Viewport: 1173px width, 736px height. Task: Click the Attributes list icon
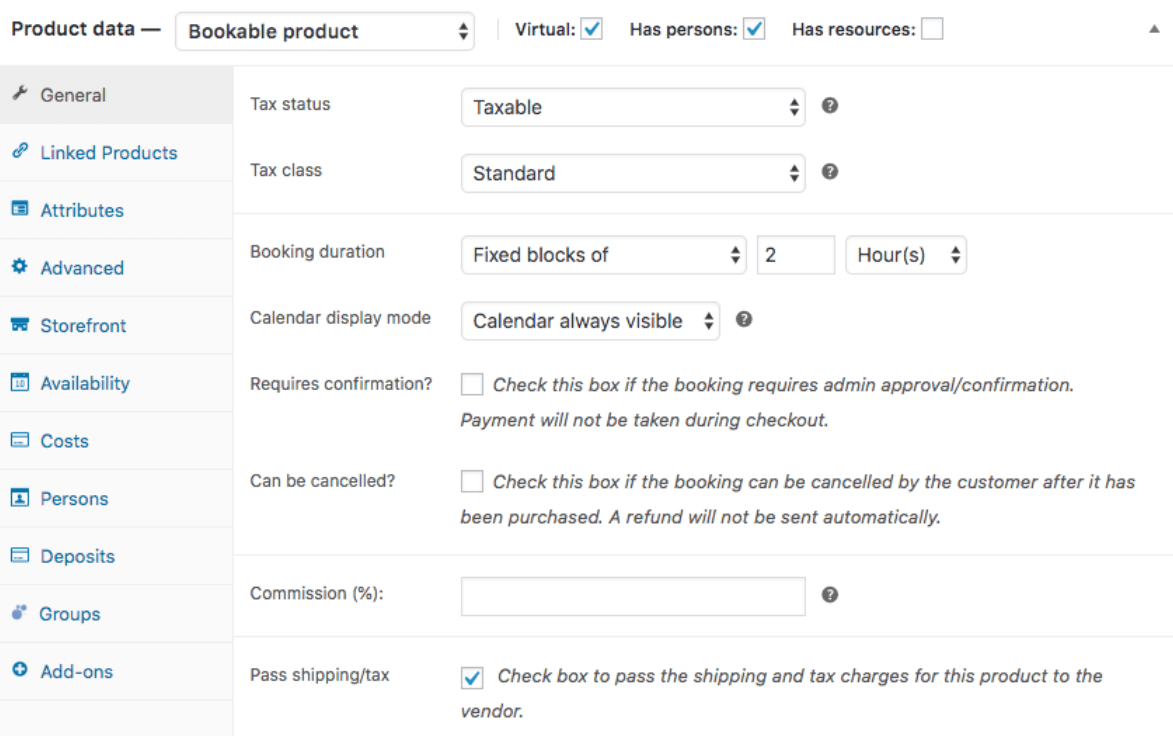[19, 209]
